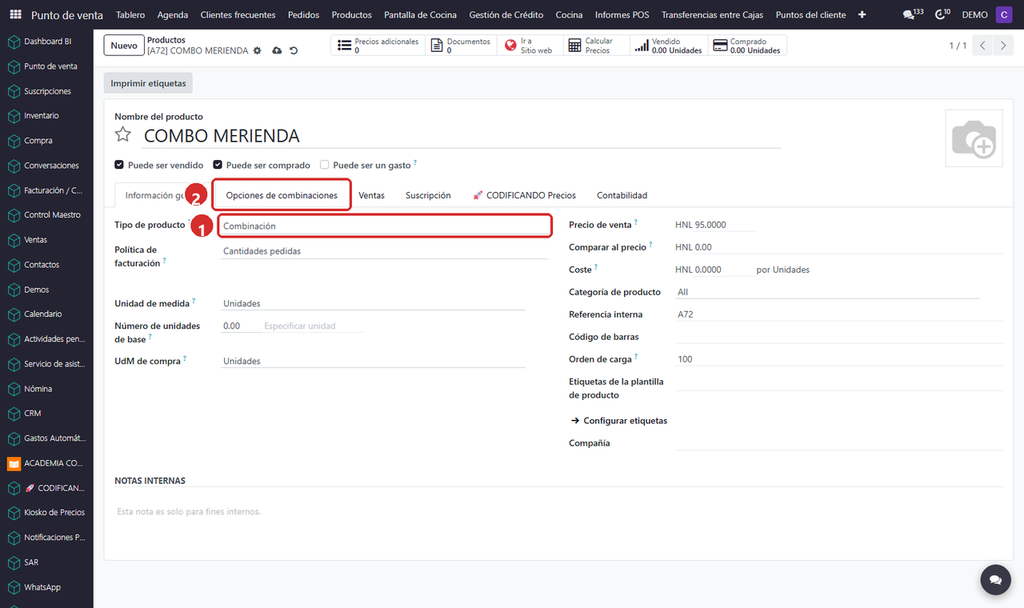Screen dimensions: 1024x608
Task: Follow the Configurar etiquetas link
Action: pyautogui.click(x=619, y=421)
